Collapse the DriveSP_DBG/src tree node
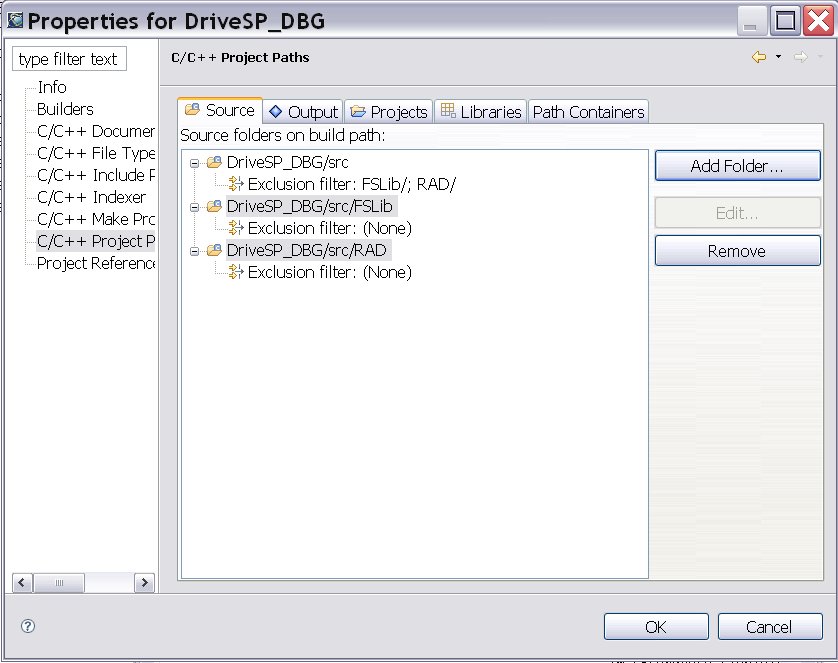Viewport: 838px width, 663px height. click(x=195, y=163)
